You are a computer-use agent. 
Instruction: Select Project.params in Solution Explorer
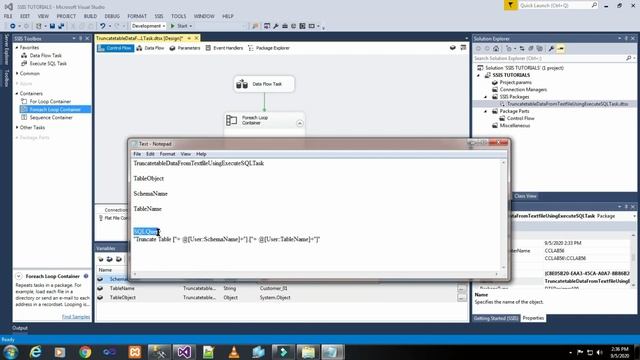click(x=516, y=82)
